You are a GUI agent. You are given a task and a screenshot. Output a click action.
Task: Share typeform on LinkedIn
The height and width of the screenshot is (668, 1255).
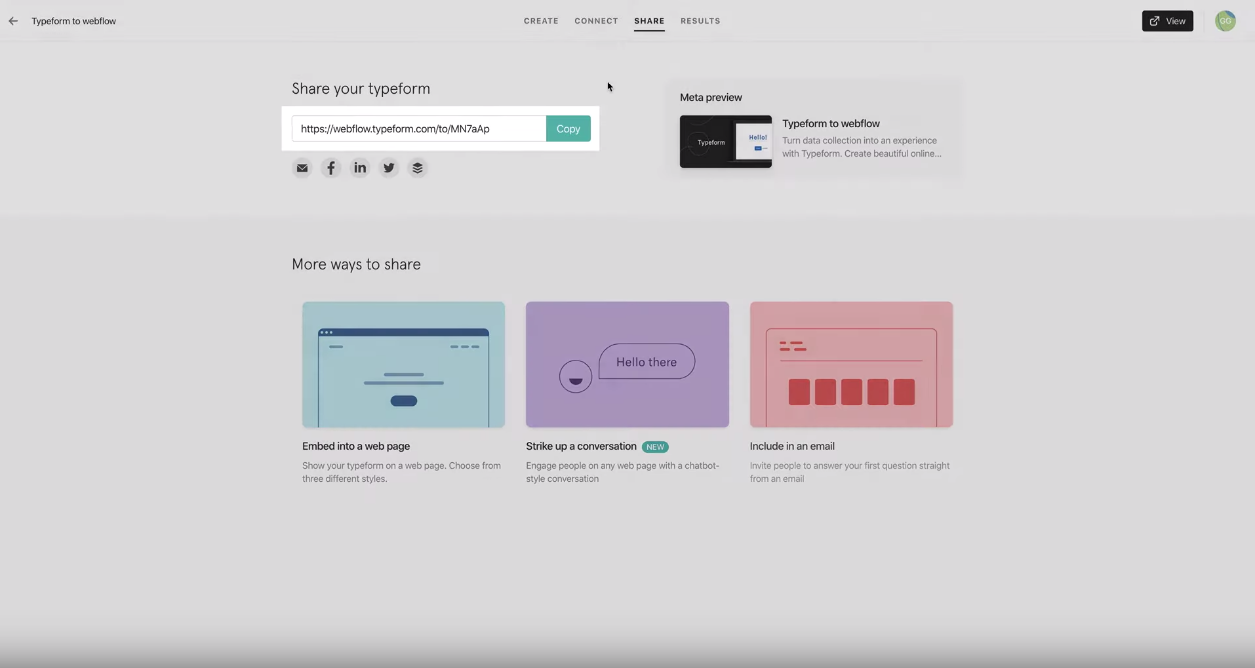(x=360, y=168)
